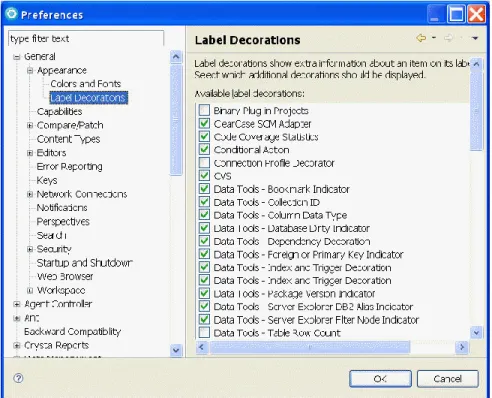Collapse the Appearance tree node
Viewport: 492px width, 398px height.
pos(30,71)
